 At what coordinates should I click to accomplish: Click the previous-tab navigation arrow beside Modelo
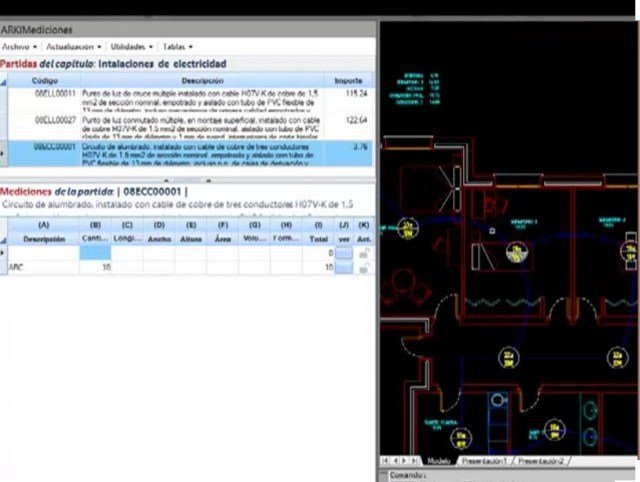395,461
